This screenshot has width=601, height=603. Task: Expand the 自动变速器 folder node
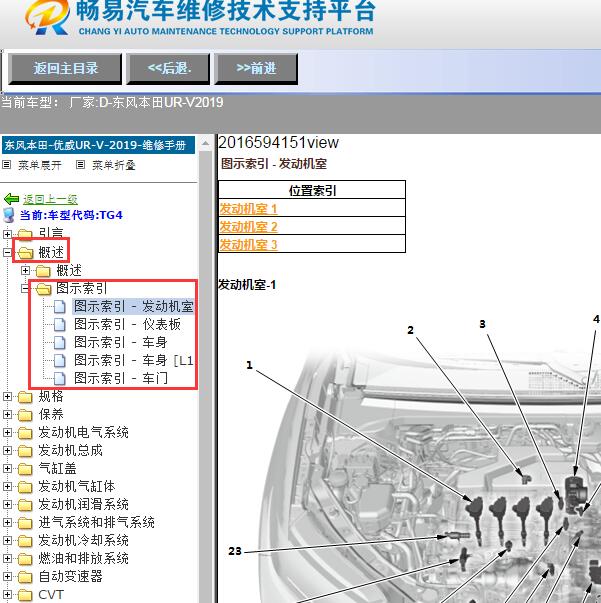click(x=7, y=576)
